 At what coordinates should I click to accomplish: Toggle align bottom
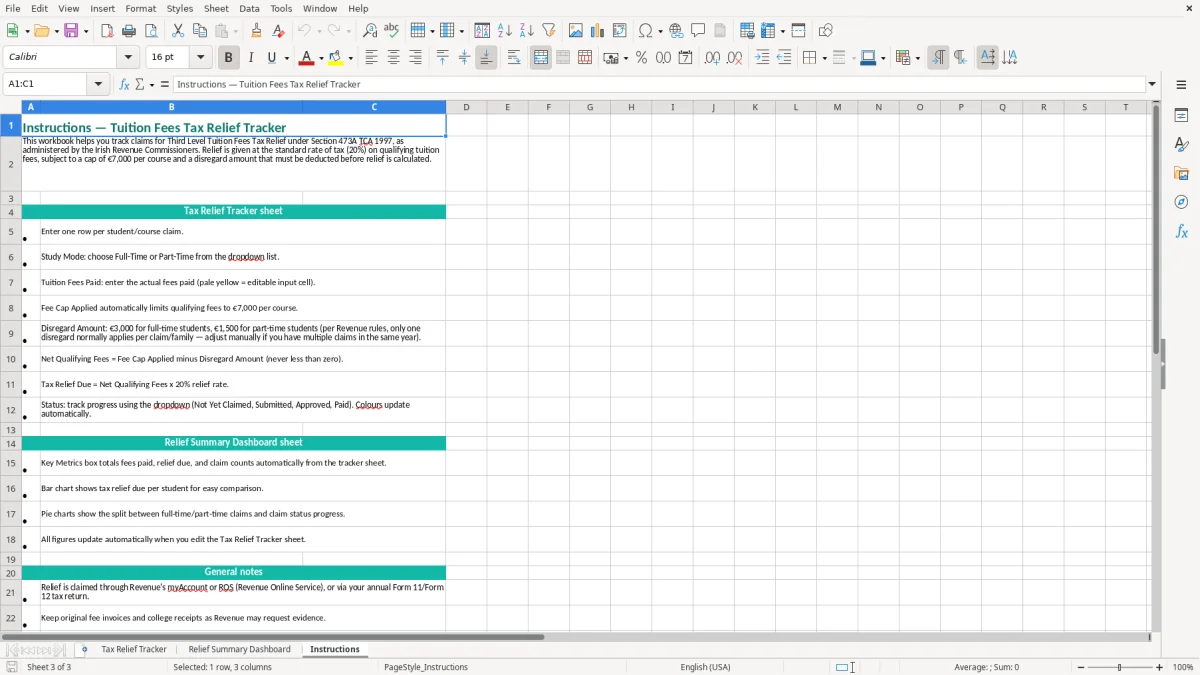[x=486, y=58]
